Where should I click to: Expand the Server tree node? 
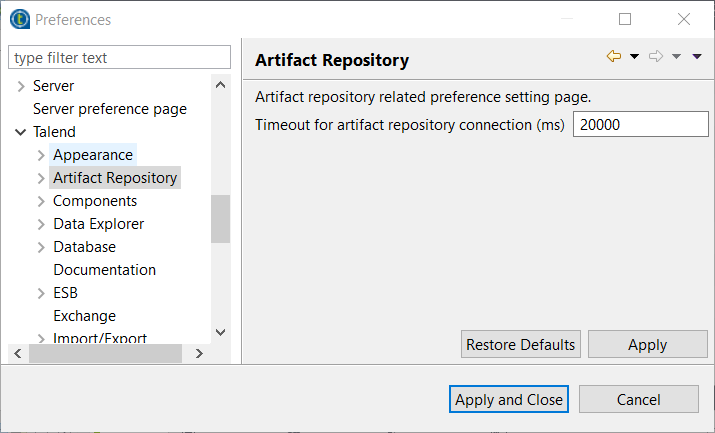coord(21,86)
